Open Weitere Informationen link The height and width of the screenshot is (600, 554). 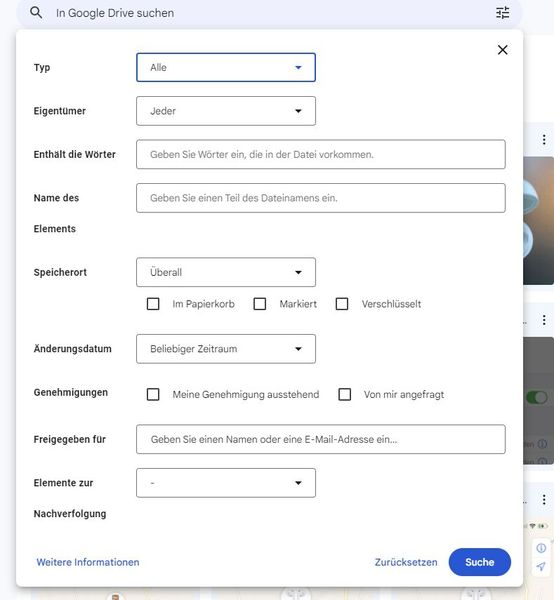(88, 562)
